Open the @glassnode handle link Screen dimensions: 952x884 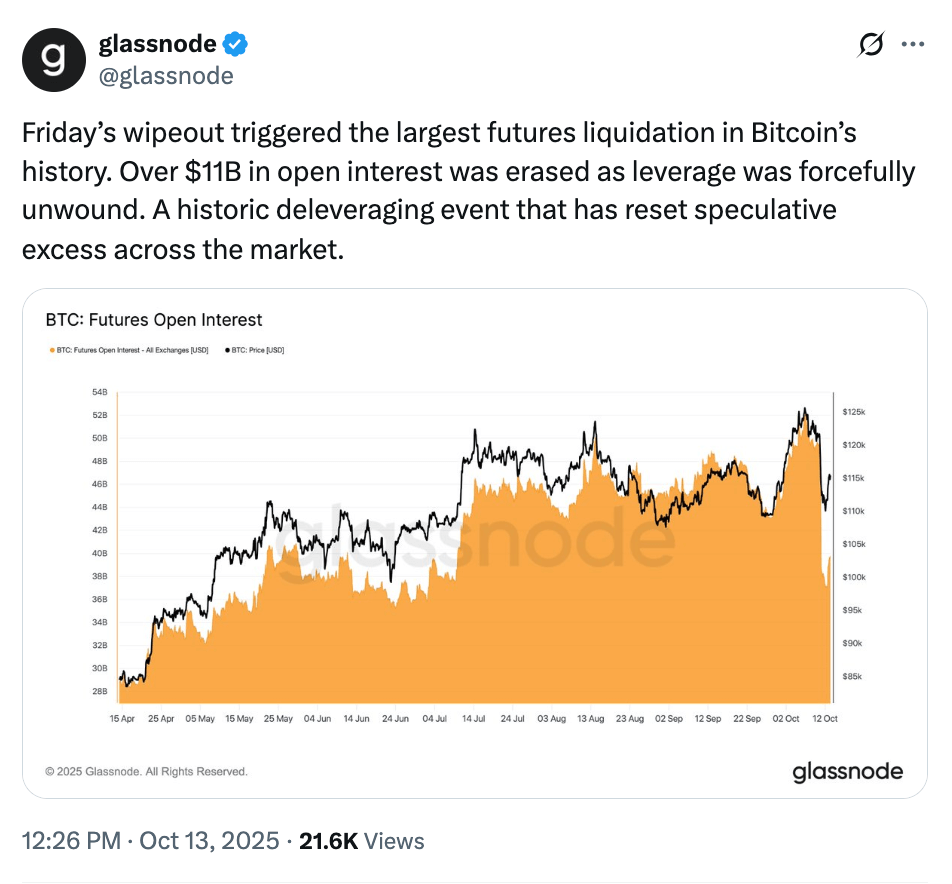tap(166, 76)
